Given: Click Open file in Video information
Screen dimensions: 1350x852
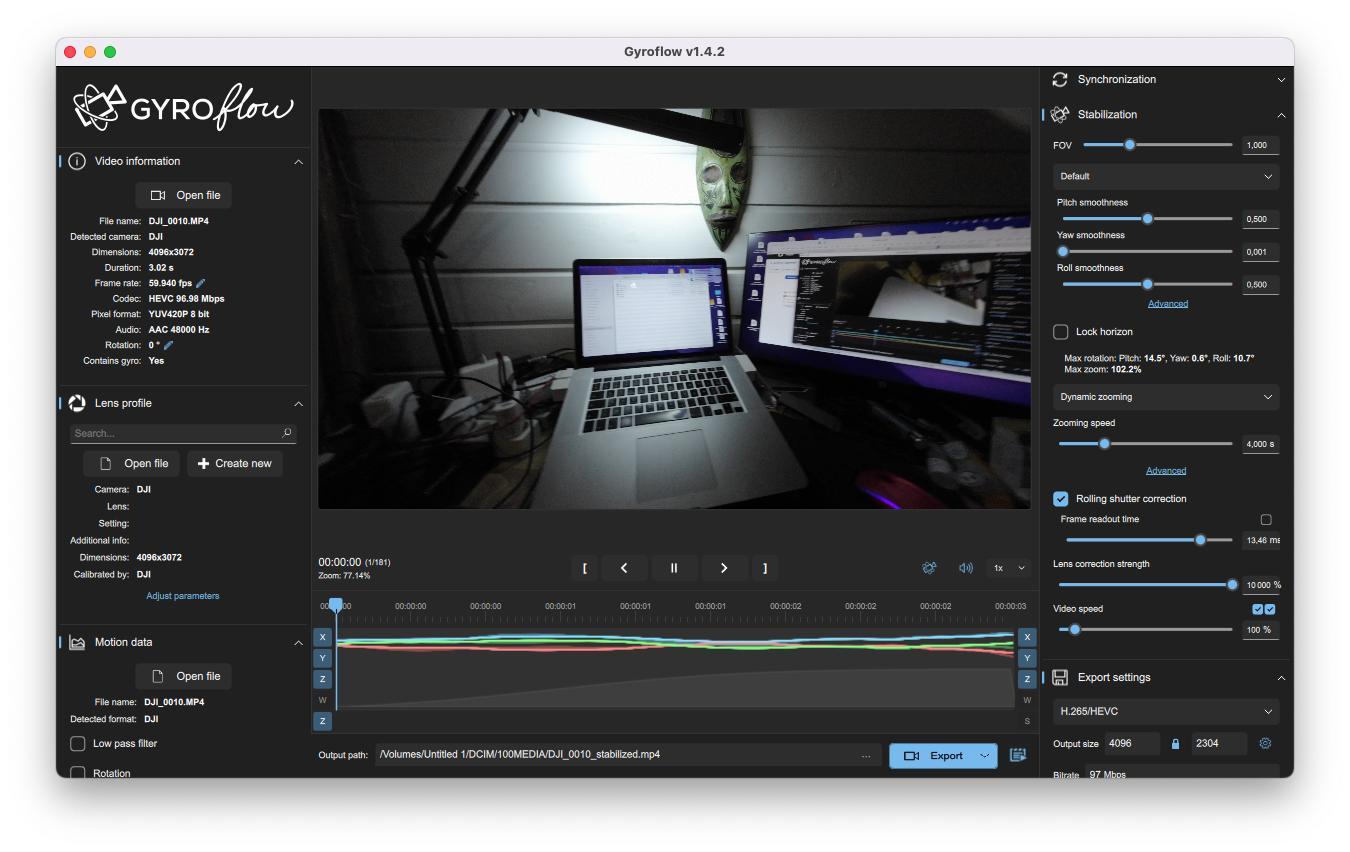Looking at the screenshot, I should click(184, 195).
